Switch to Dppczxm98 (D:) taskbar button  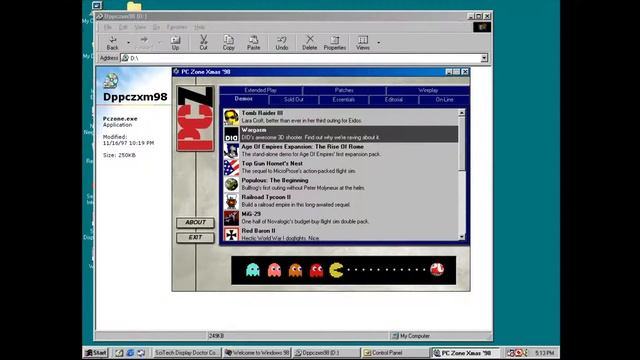(327, 353)
